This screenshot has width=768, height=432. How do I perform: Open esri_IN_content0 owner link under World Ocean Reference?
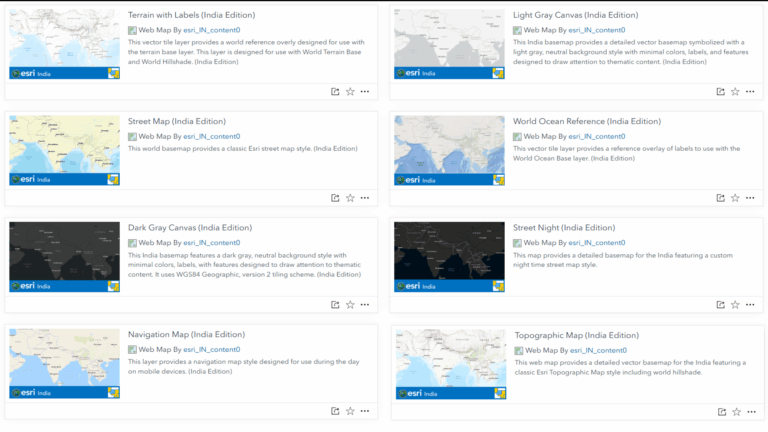click(x=597, y=136)
